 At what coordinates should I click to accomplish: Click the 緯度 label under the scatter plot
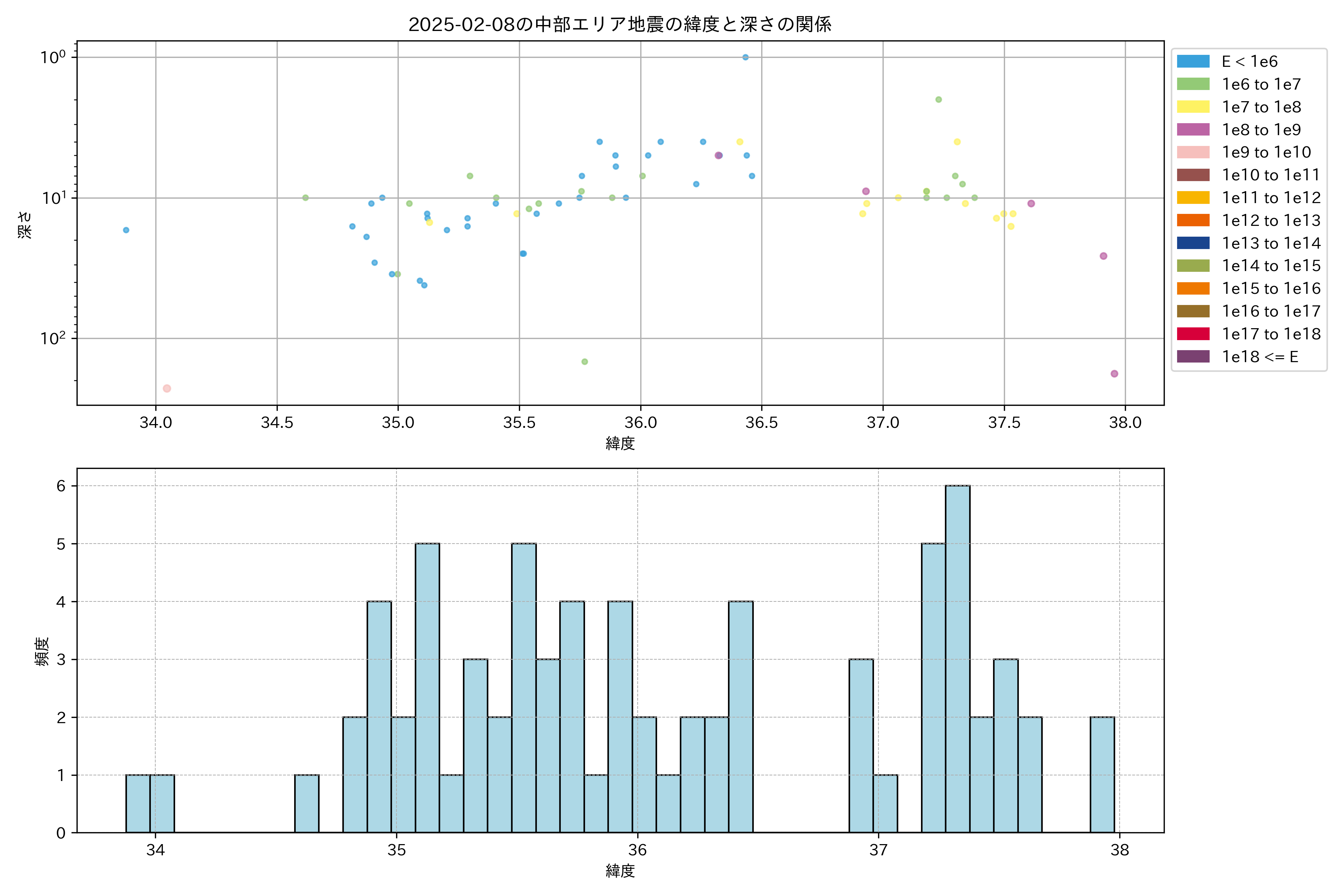point(620,444)
